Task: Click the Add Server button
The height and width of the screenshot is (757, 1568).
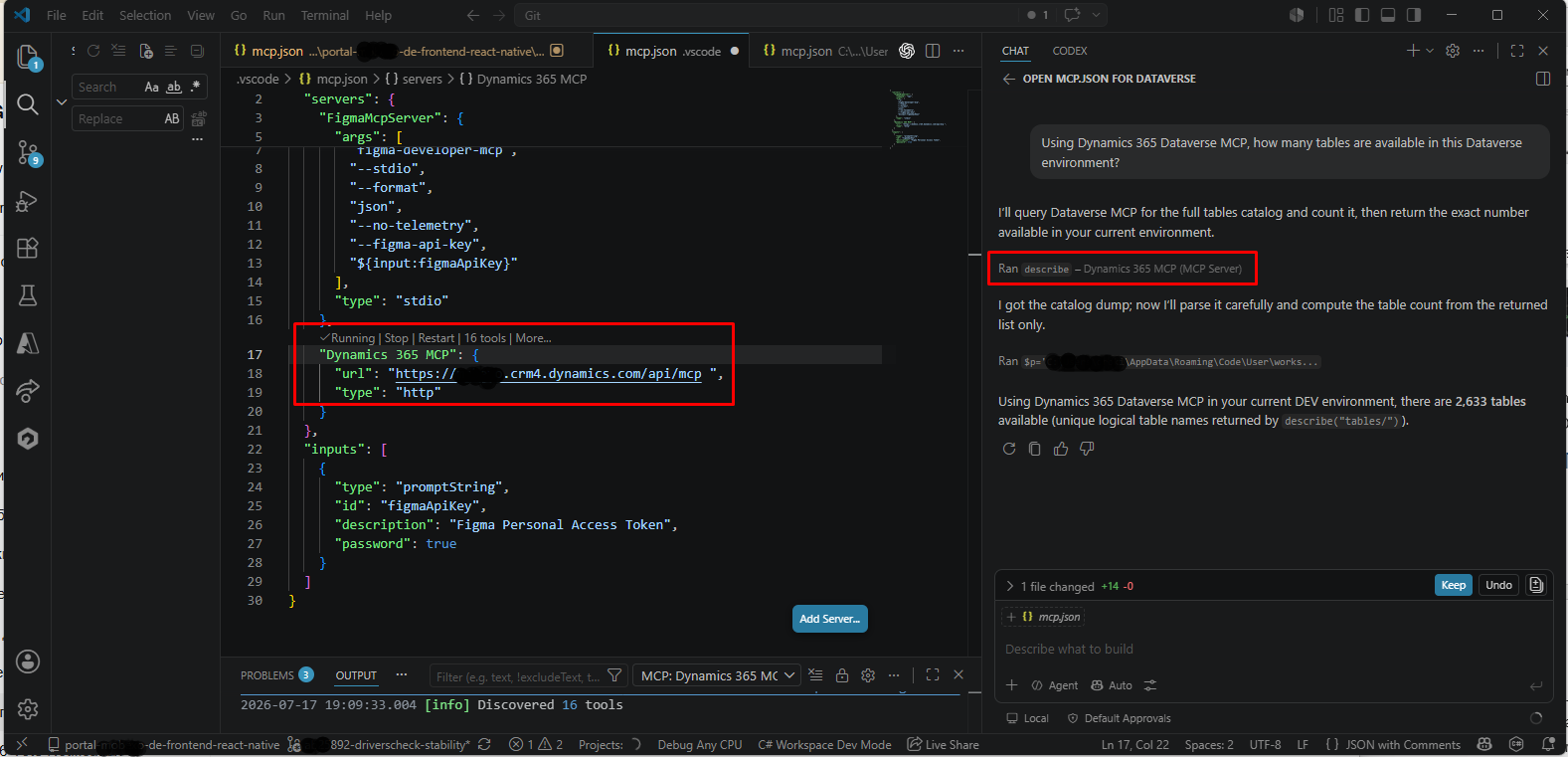Action: pyautogui.click(x=830, y=619)
